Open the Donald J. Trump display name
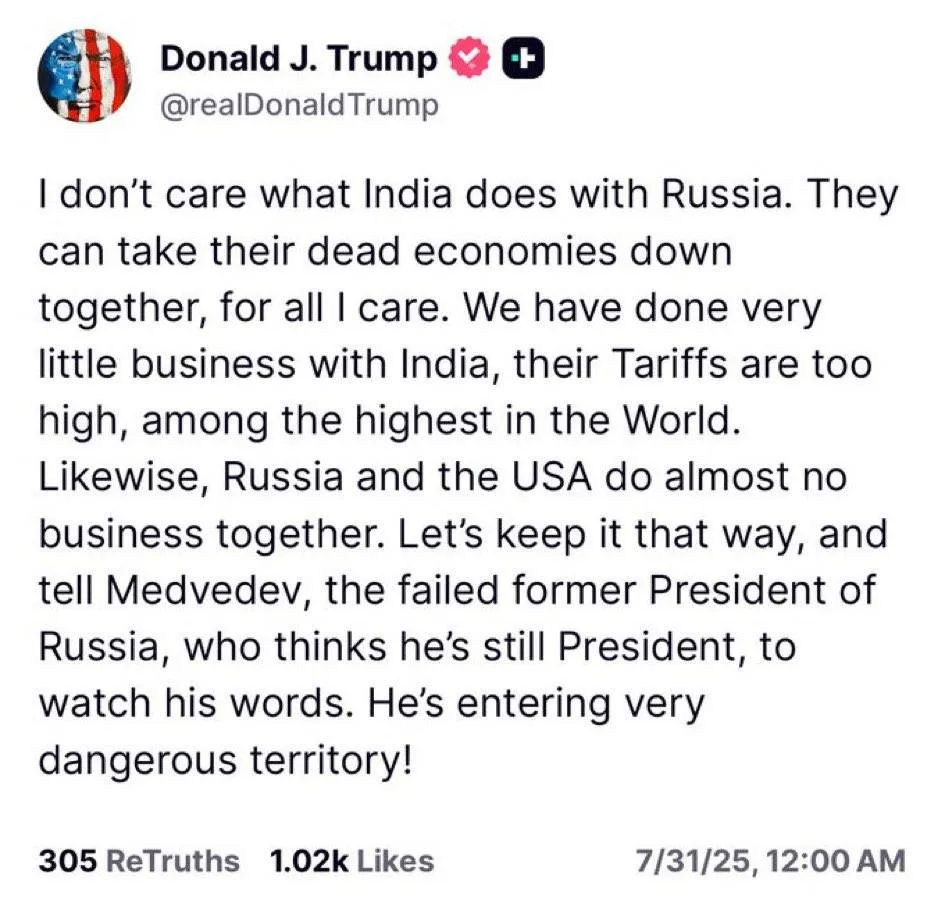This screenshot has width=944, height=914. (297, 59)
